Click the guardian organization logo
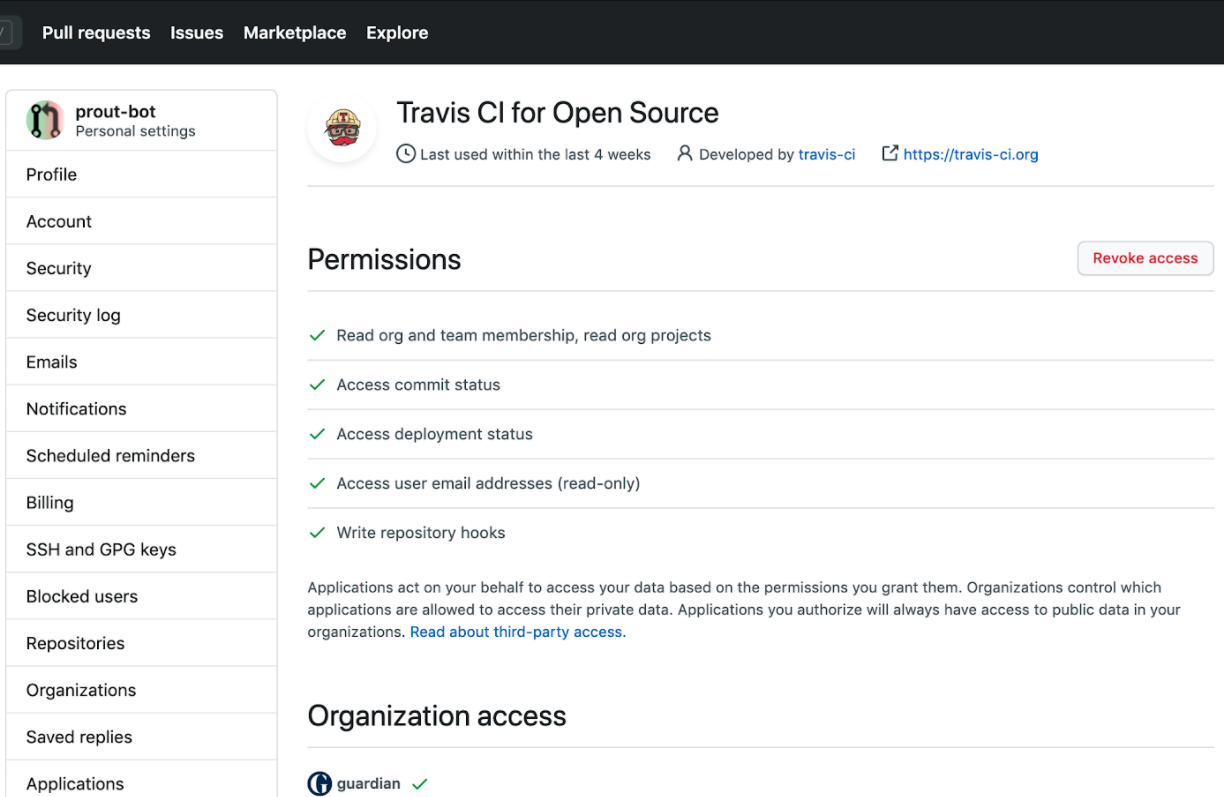 pyautogui.click(x=319, y=784)
